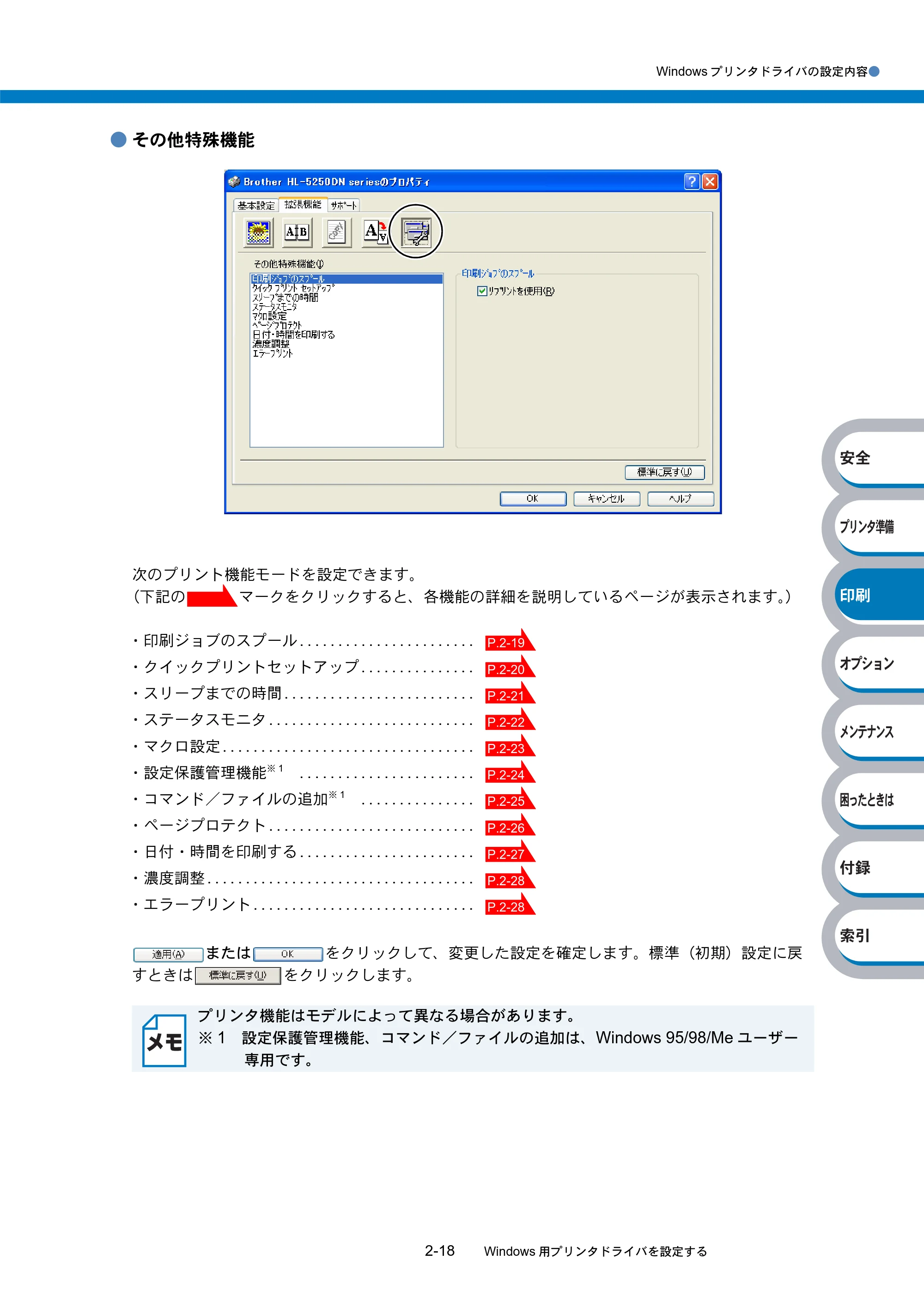Pick マクロ設定 from the function list
924x1308 pixels.
pyautogui.click(x=346, y=316)
